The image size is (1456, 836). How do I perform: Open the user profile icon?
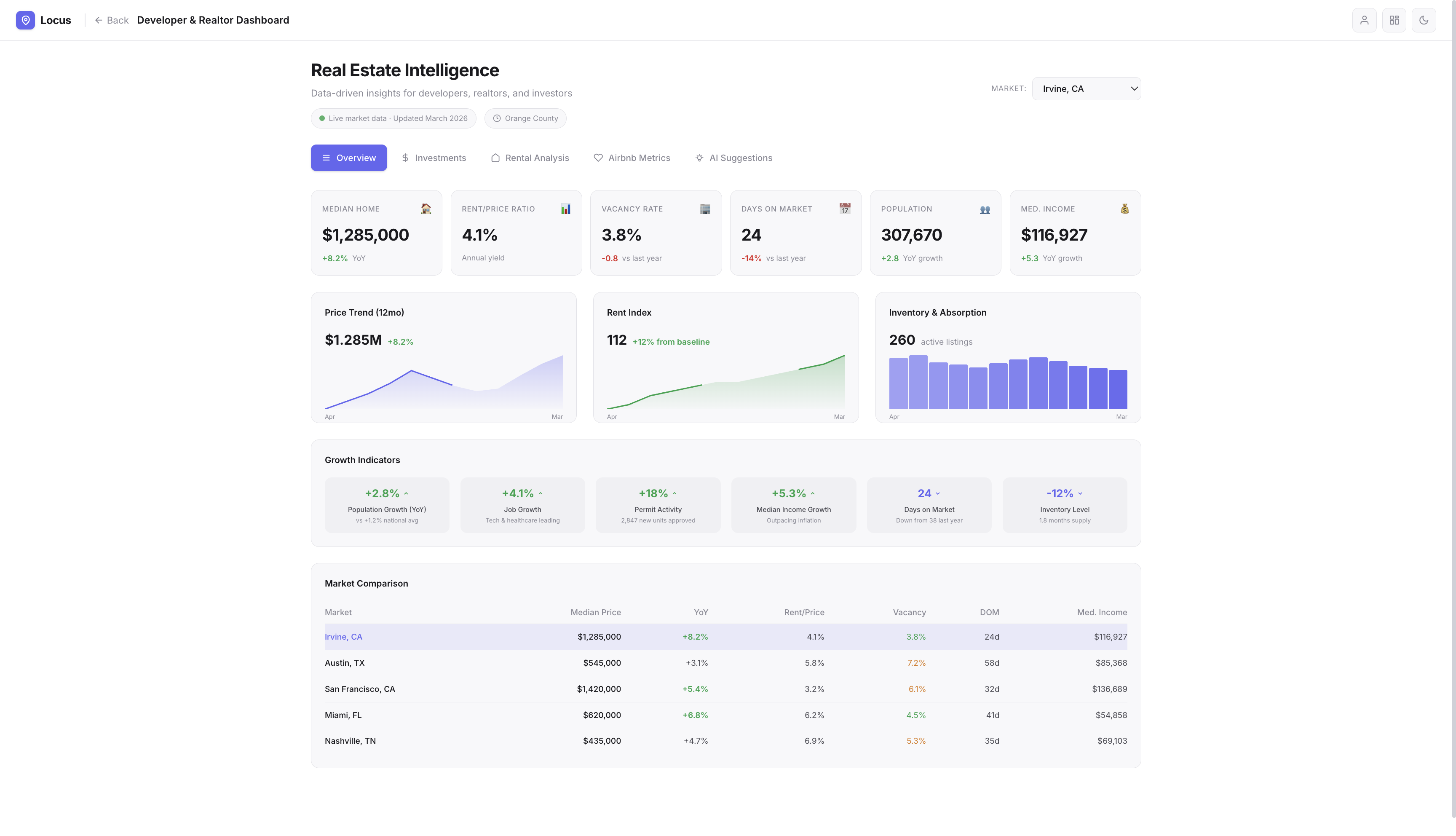[1364, 20]
